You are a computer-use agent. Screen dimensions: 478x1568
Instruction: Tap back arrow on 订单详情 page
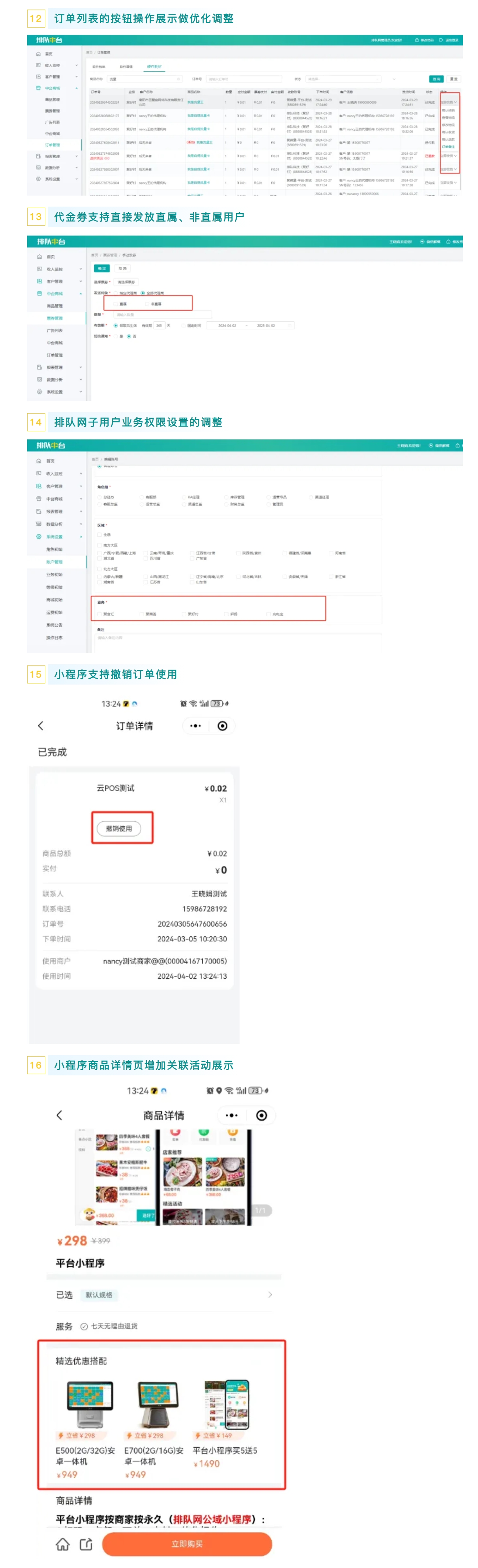point(41,726)
